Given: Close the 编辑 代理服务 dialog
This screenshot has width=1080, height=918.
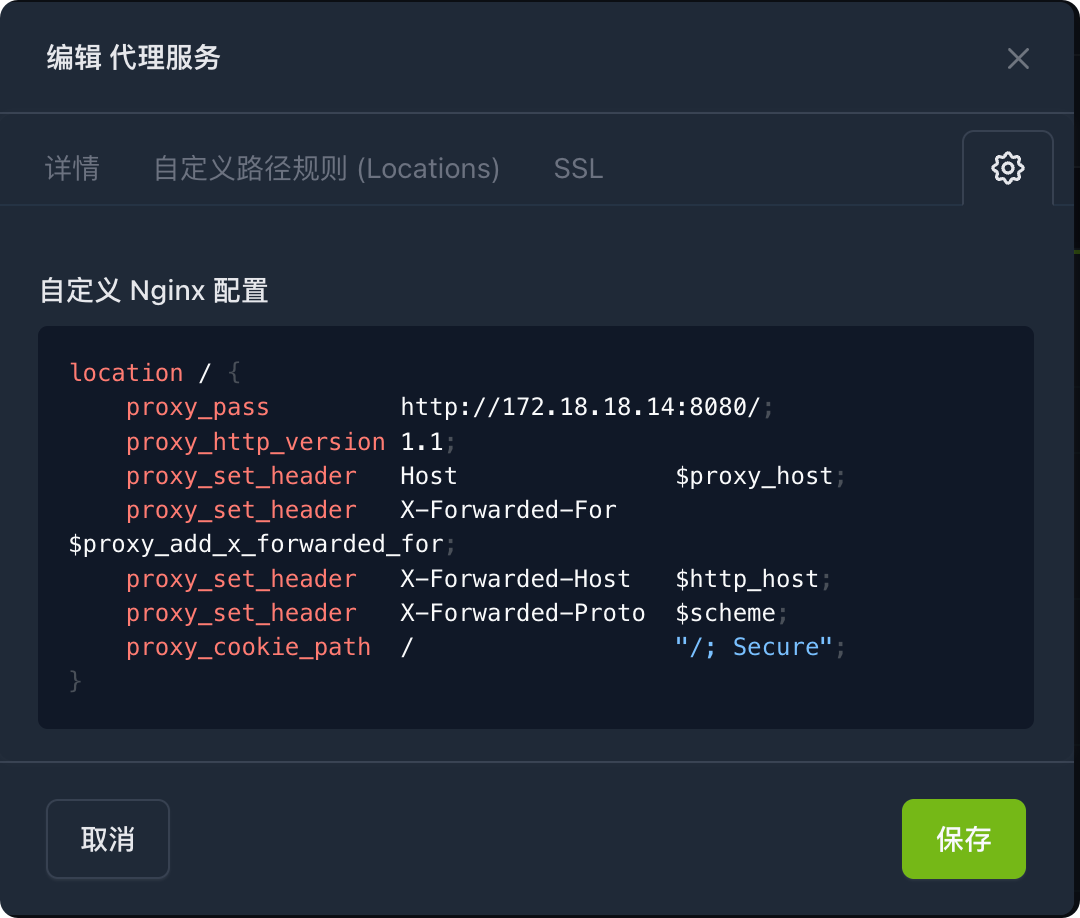Looking at the screenshot, I should tap(1018, 59).
